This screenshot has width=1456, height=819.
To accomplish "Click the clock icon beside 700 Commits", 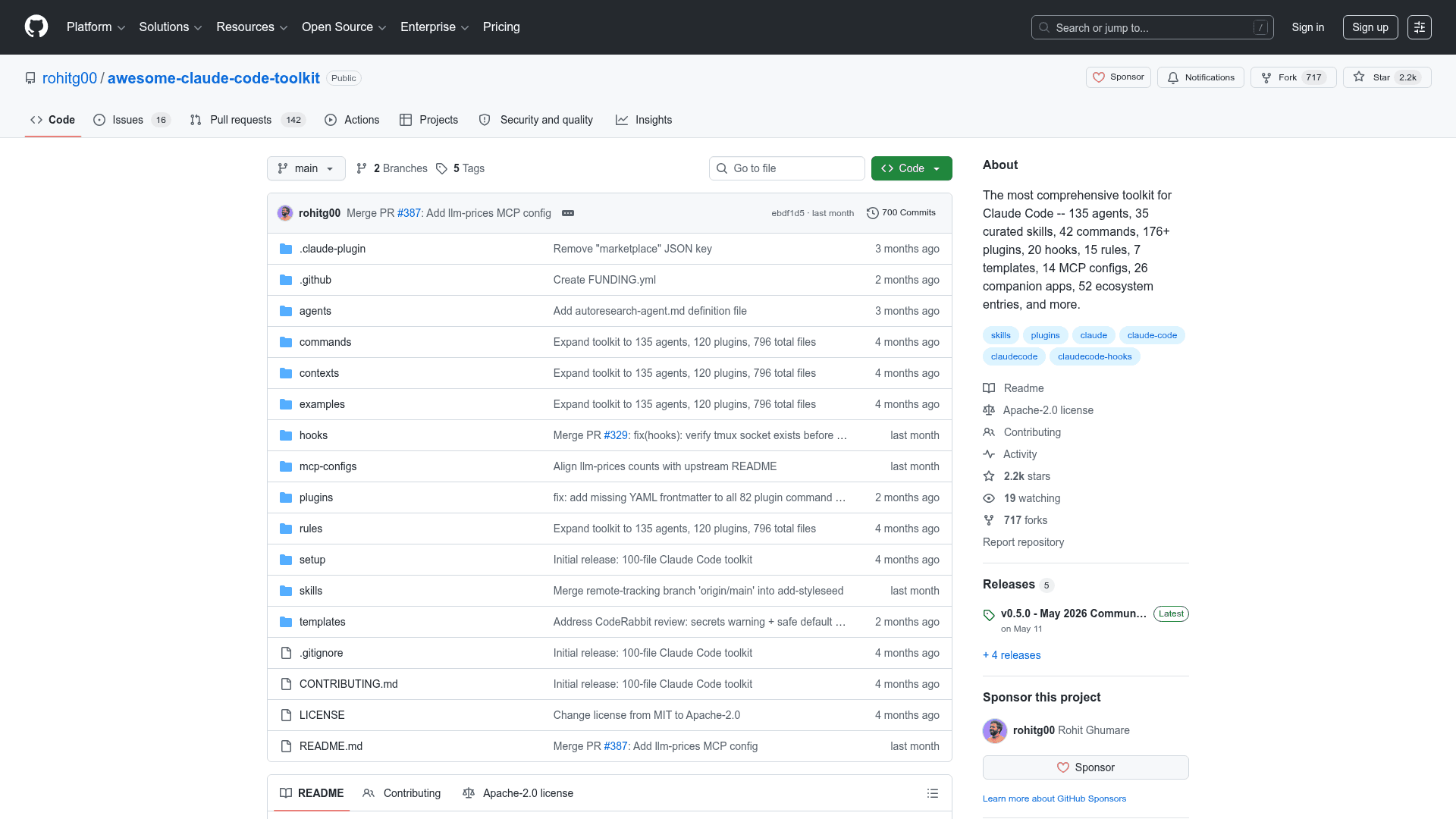I will click(873, 213).
